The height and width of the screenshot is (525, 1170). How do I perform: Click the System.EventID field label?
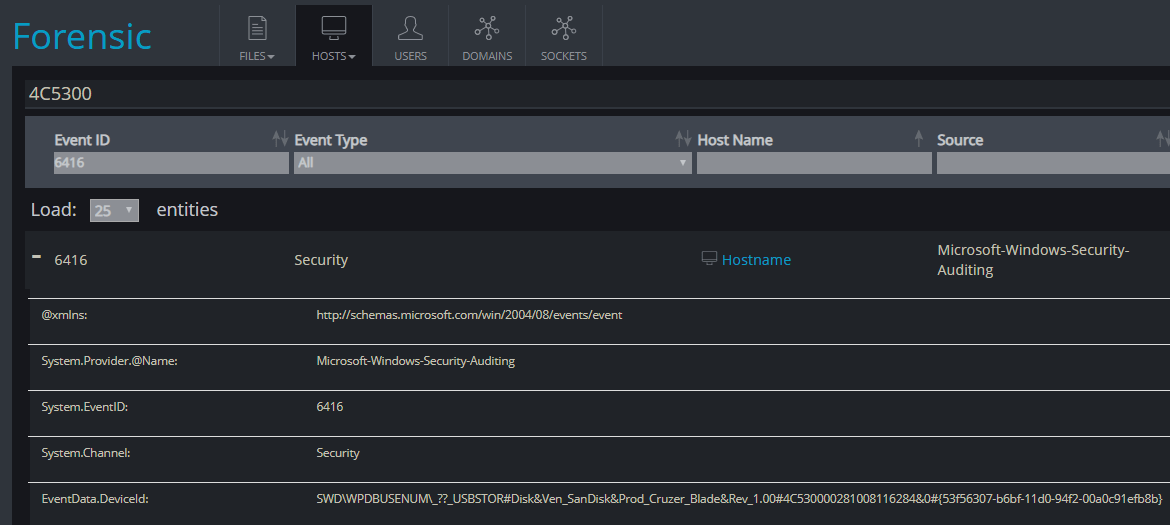click(84, 407)
